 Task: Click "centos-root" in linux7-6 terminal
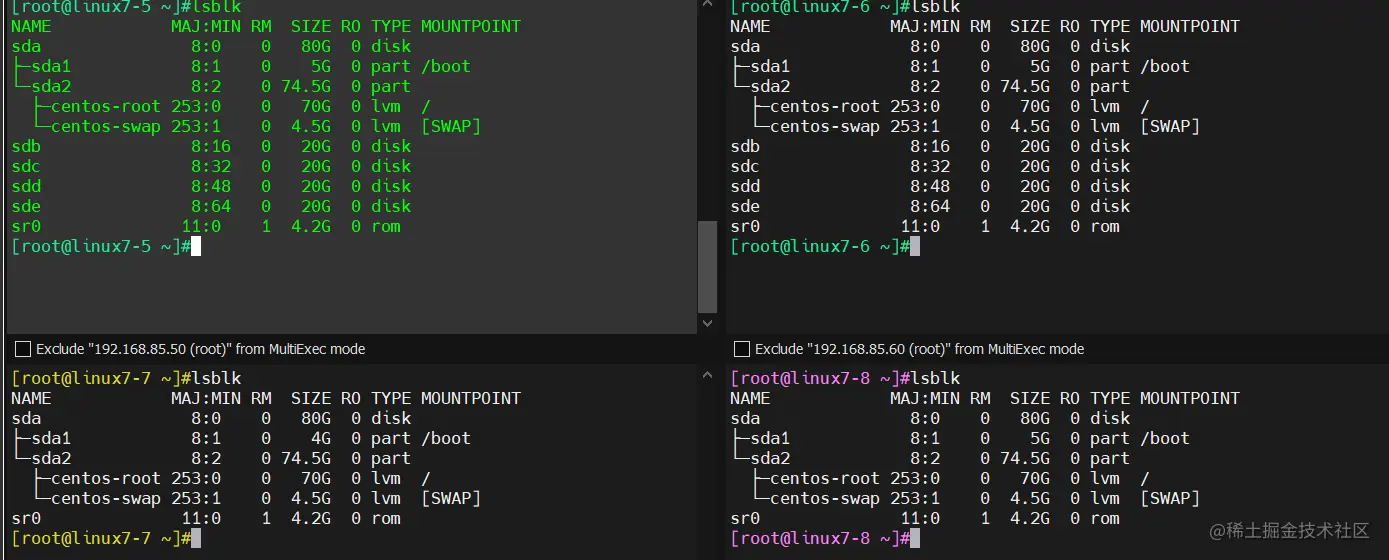click(x=825, y=106)
